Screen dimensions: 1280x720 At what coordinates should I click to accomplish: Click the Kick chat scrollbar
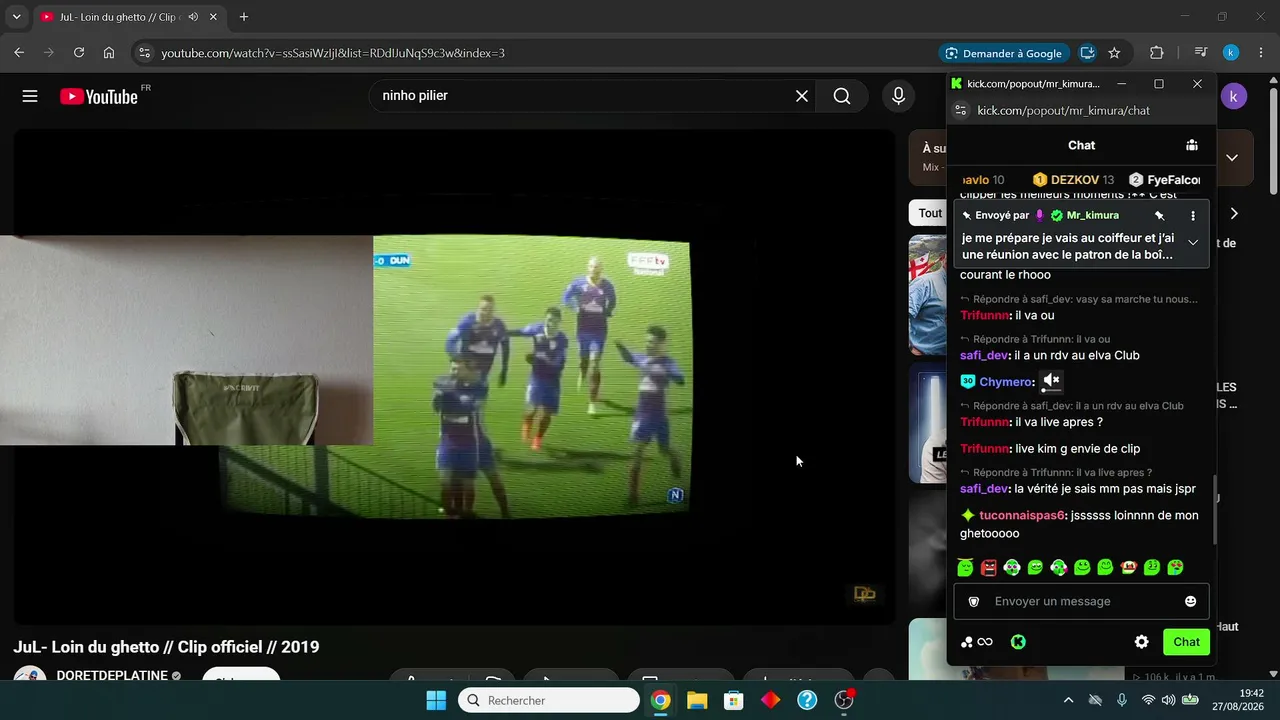click(1214, 510)
